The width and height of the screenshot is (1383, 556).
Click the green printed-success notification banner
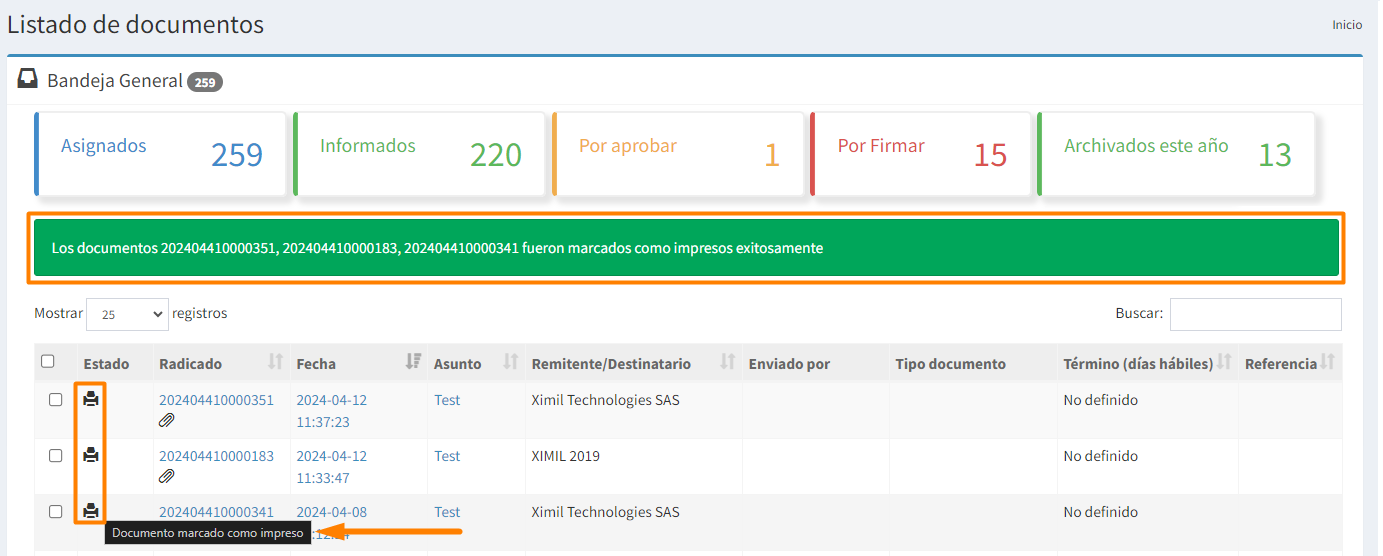click(686, 248)
